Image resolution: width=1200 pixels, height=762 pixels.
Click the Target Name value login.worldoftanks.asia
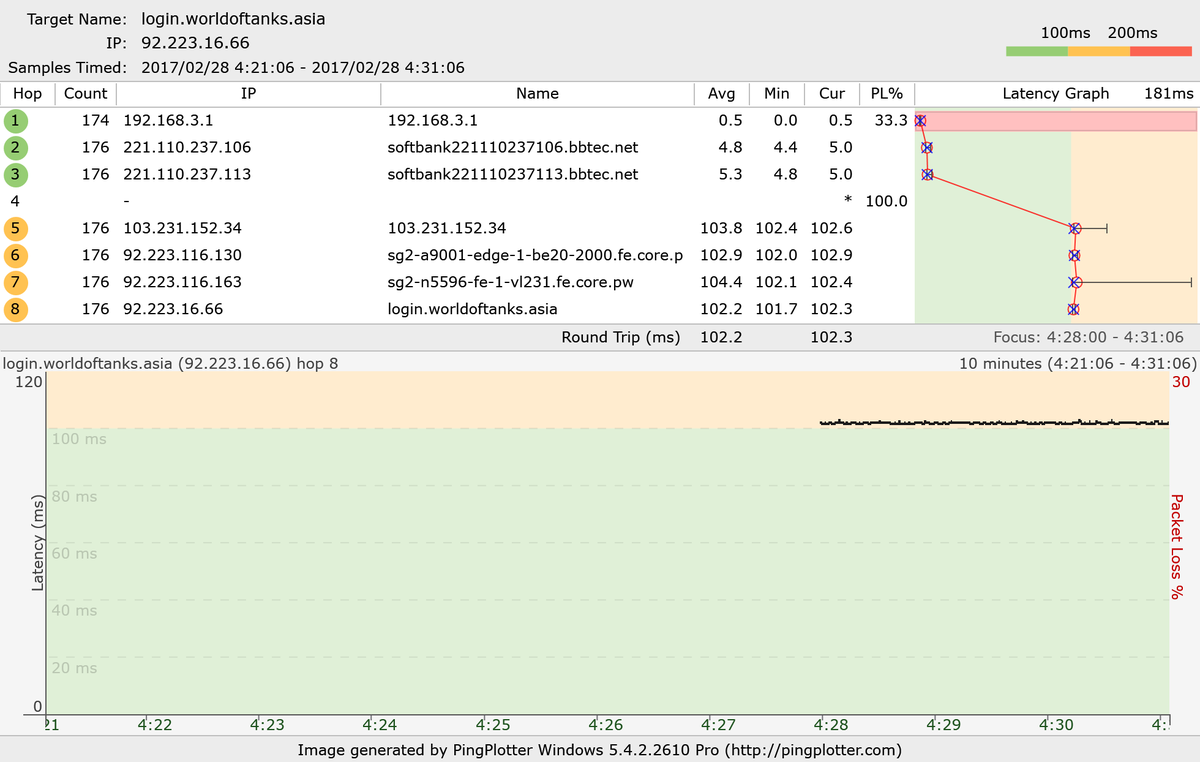(x=234, y=19)
